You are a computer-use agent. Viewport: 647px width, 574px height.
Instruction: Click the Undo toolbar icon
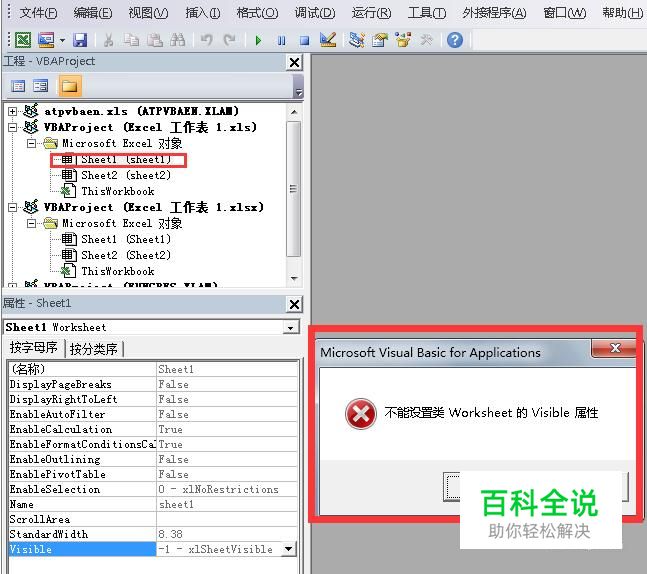point(206,40)
